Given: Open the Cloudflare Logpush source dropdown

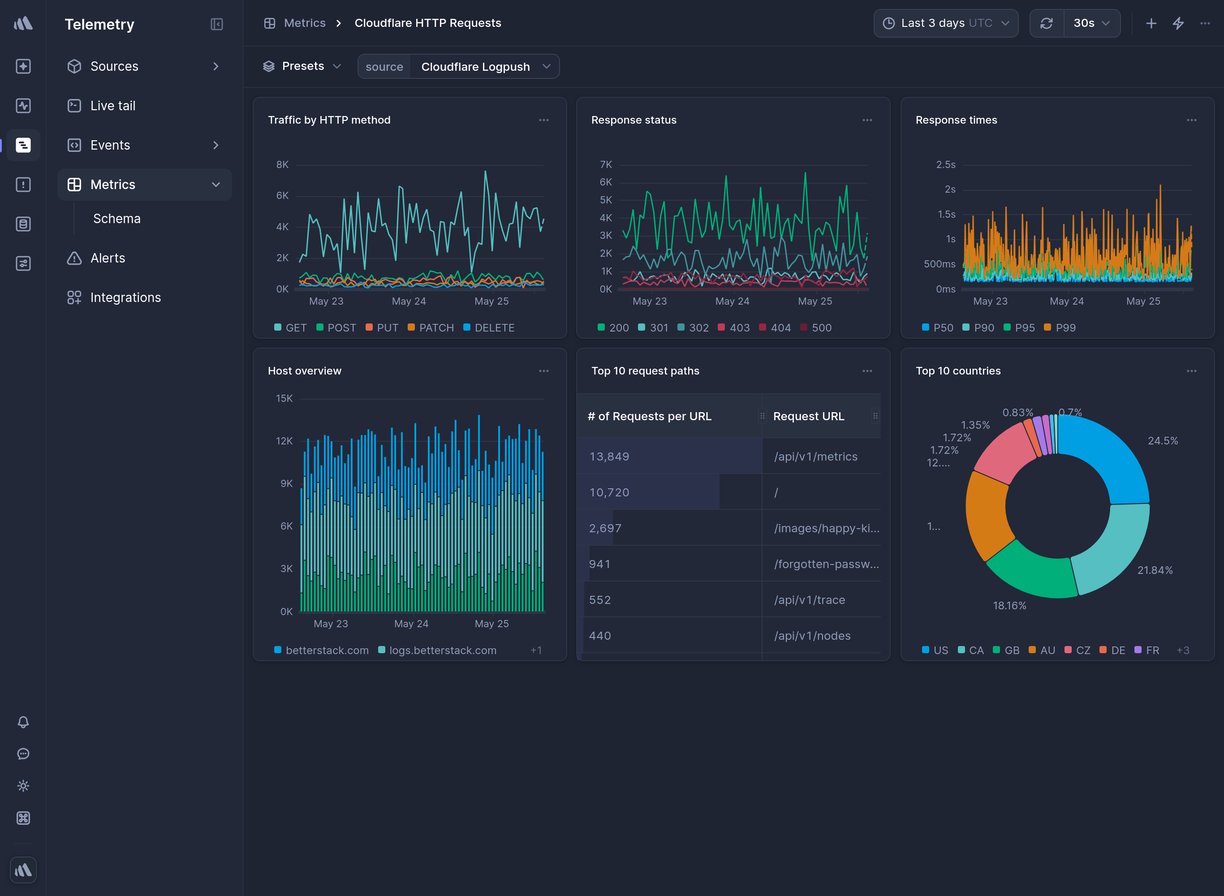Looking at the screenshot, I should coord(485,67).
